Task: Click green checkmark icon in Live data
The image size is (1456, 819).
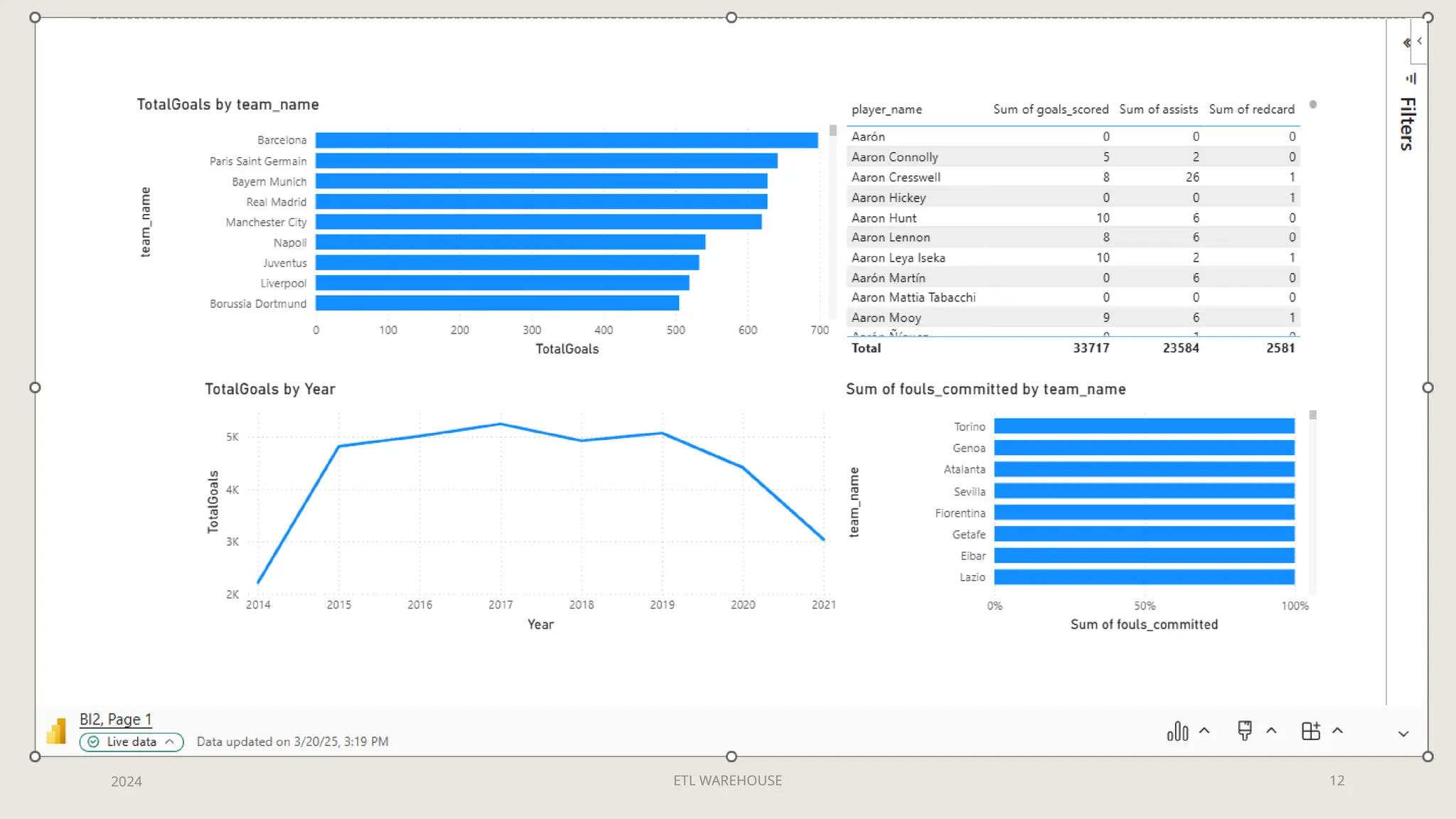Action: pyautogui.click(x=94, y=742)
